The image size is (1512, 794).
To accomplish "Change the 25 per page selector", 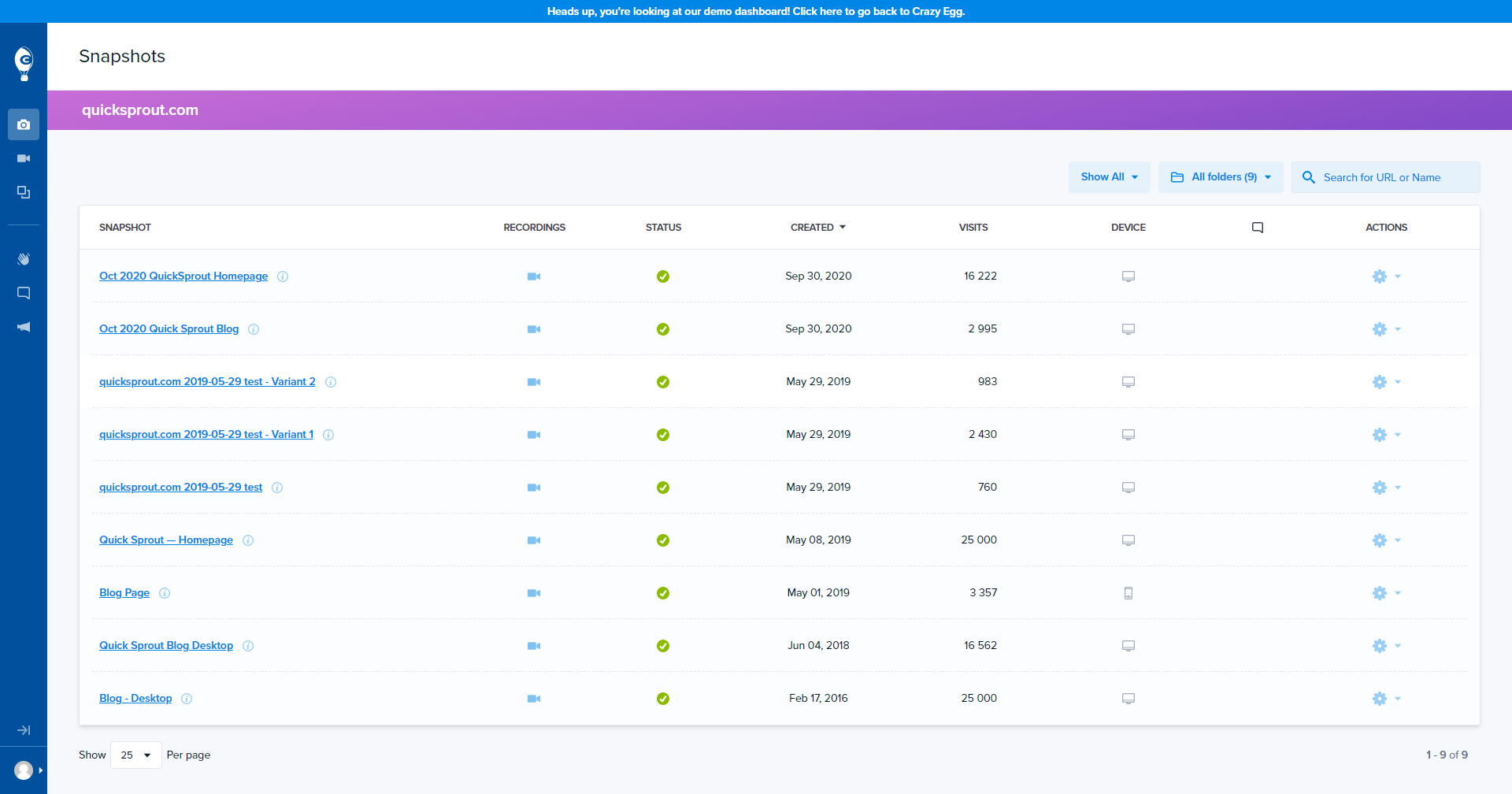I will 136,755.
